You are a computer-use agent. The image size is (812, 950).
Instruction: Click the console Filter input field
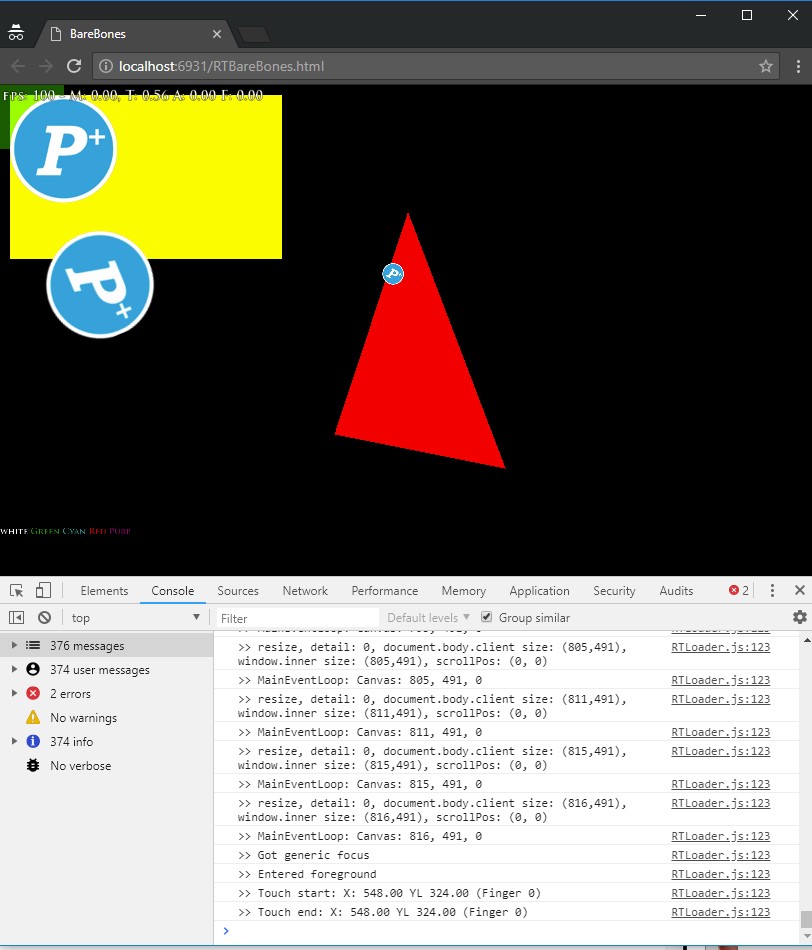298,618
